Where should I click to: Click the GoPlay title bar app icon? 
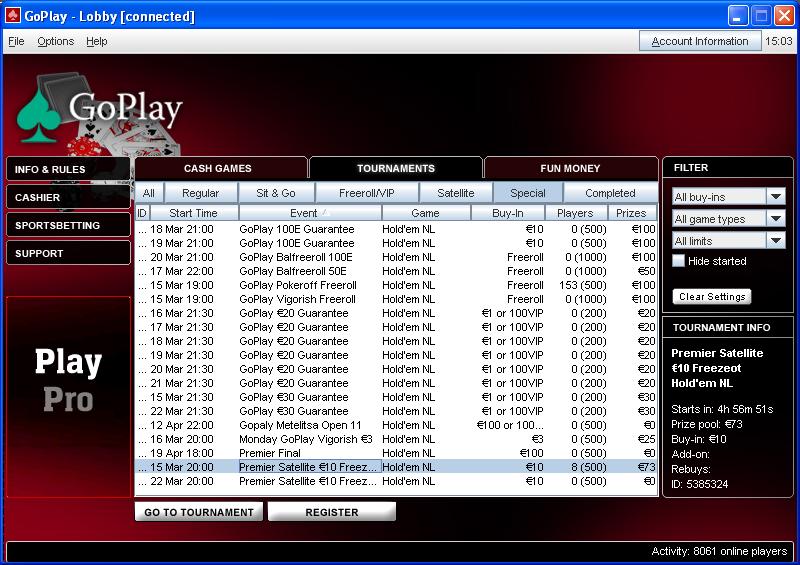click(x=12, y=15)
